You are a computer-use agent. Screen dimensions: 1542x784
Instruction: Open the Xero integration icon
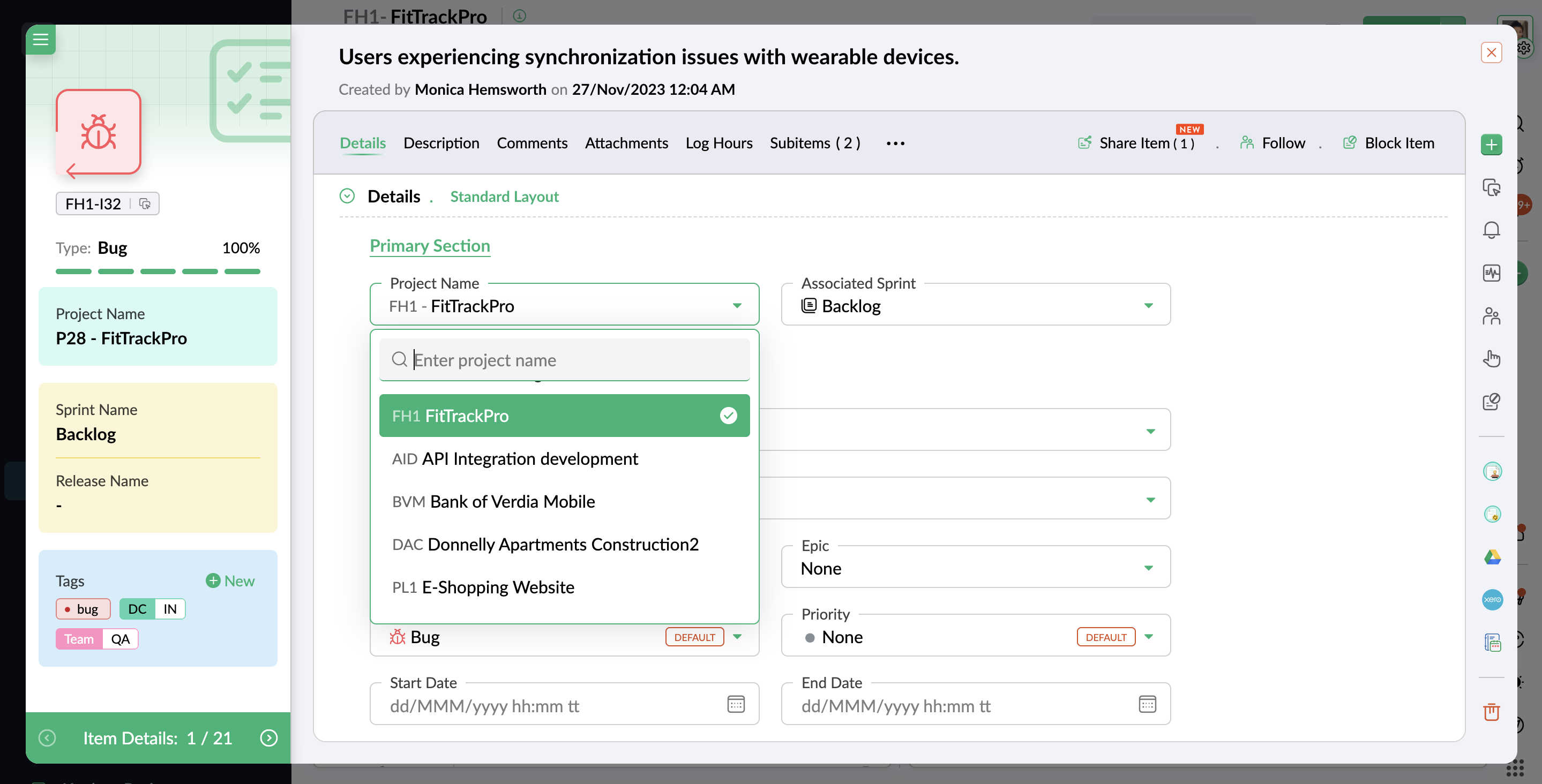(1492, 600)
